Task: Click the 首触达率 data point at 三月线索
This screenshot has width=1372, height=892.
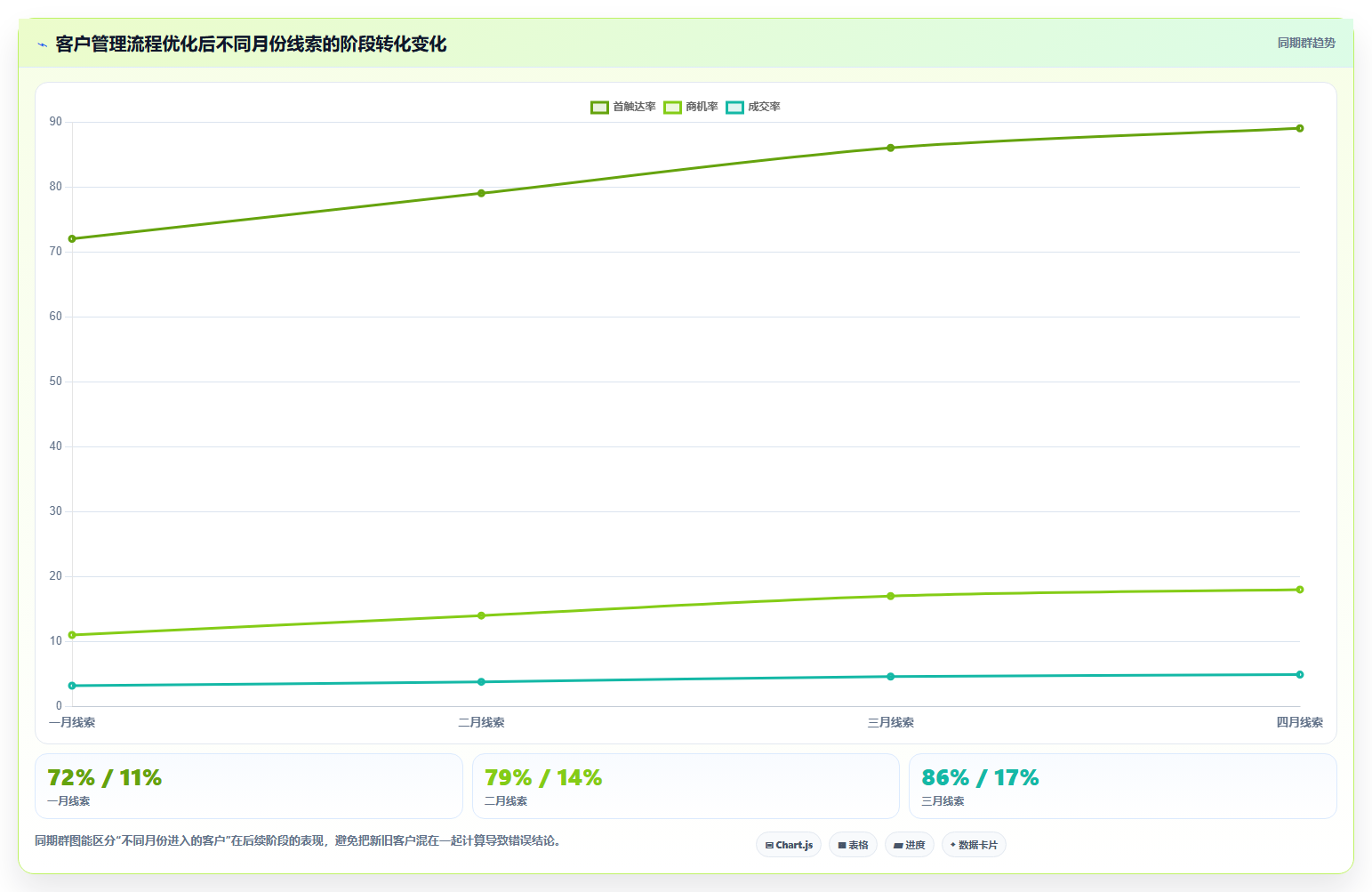Action: (890, 148)
